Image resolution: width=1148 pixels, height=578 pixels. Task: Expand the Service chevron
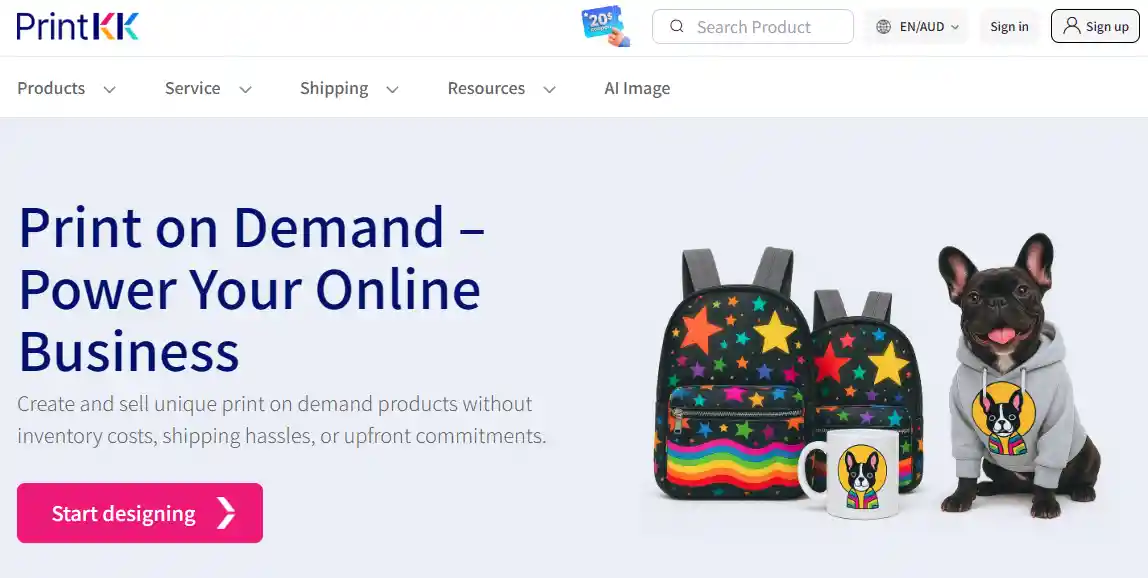(x=245, y=89)
